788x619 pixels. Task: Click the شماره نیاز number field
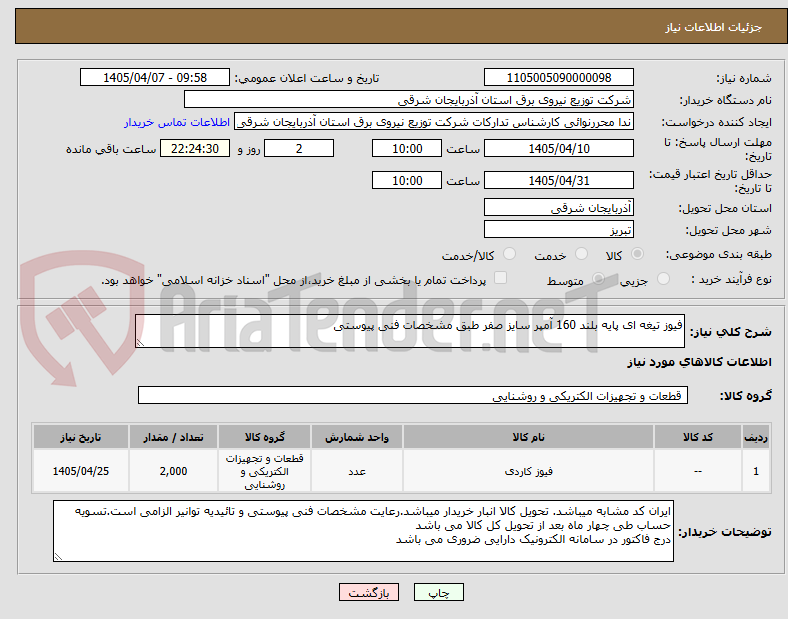click(x=558, y=77)
